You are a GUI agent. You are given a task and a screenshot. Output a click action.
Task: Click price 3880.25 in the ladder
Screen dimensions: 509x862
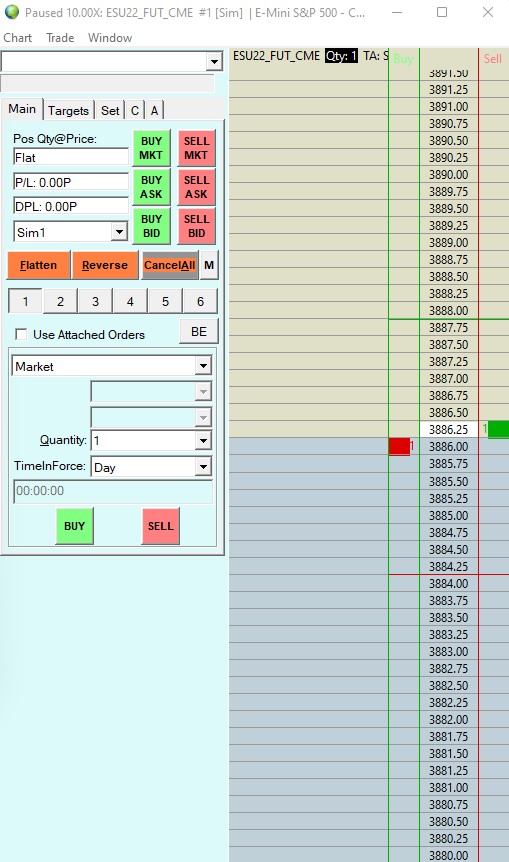coord(449,838)
